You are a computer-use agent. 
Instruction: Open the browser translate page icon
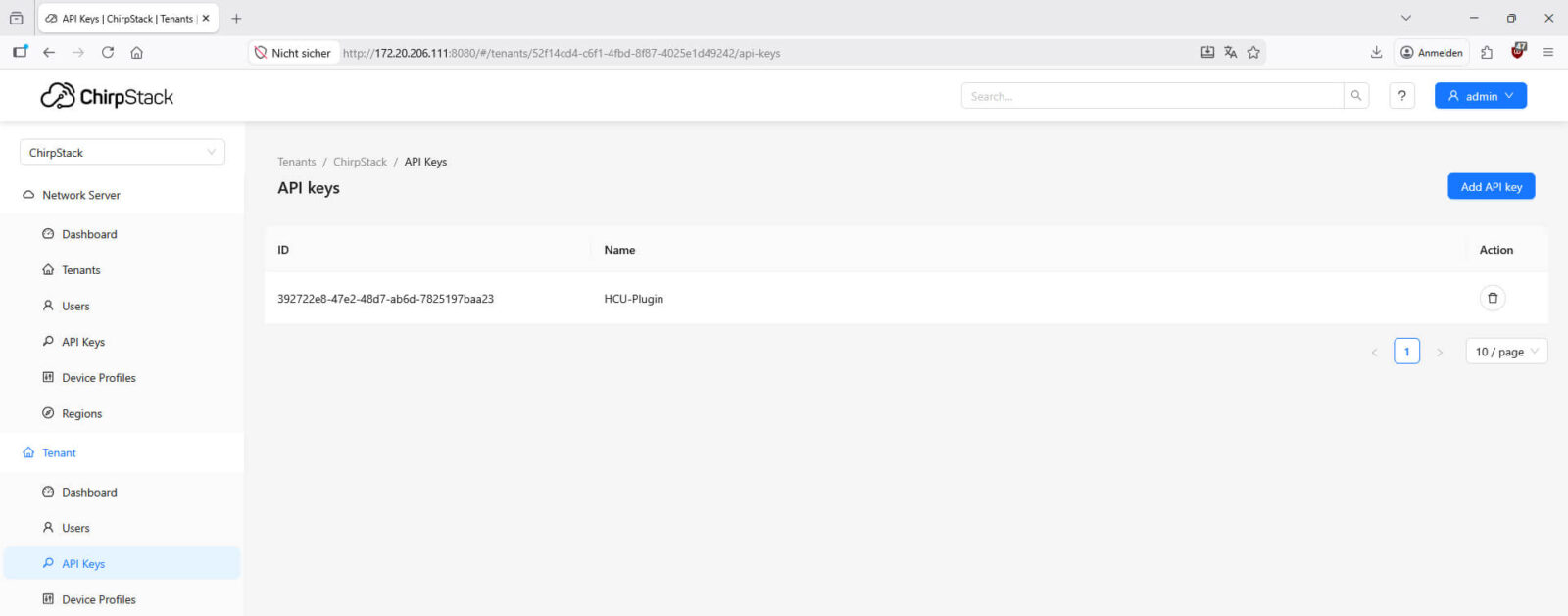[x=1230, y=53]
